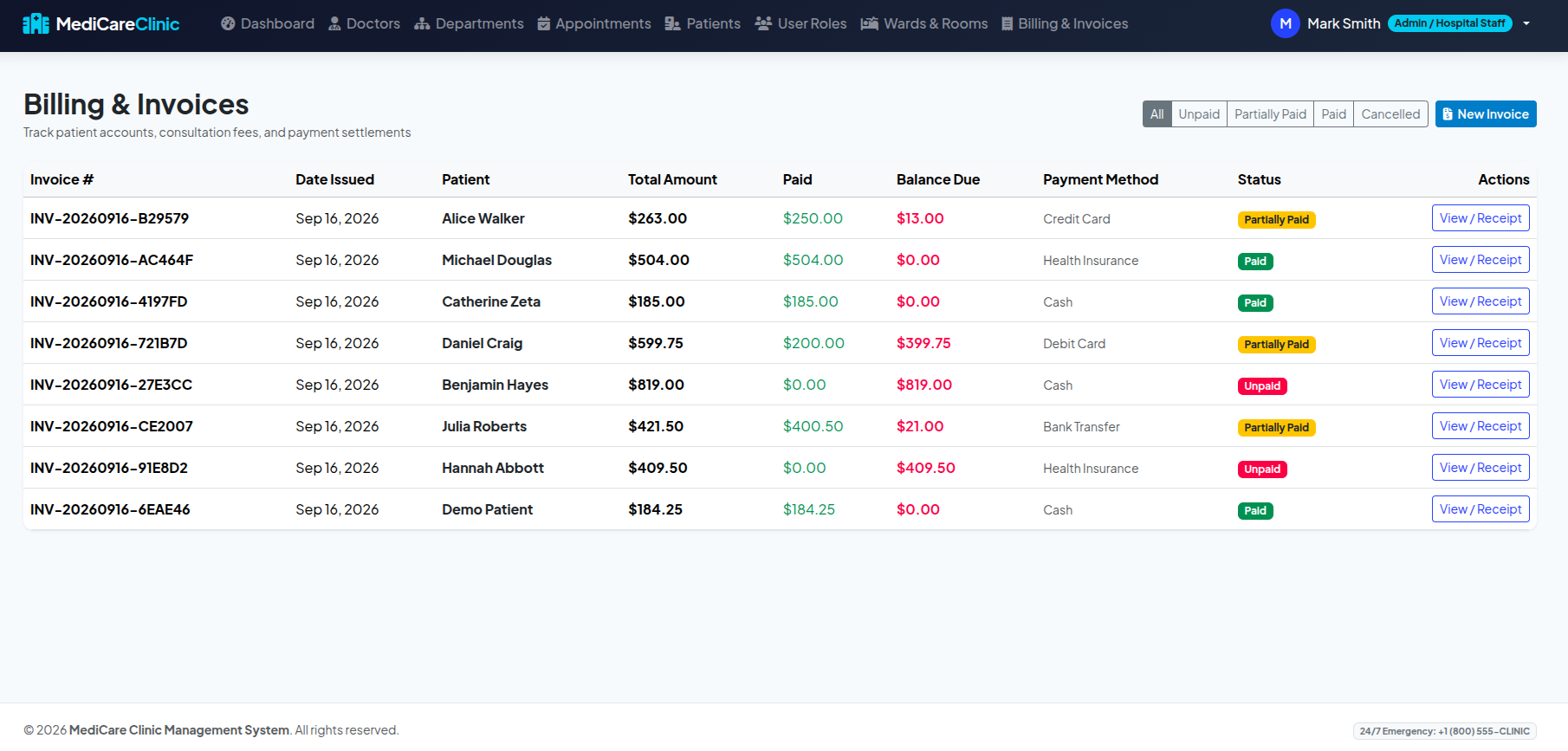Click the document icon in New Invoice

1448,114
